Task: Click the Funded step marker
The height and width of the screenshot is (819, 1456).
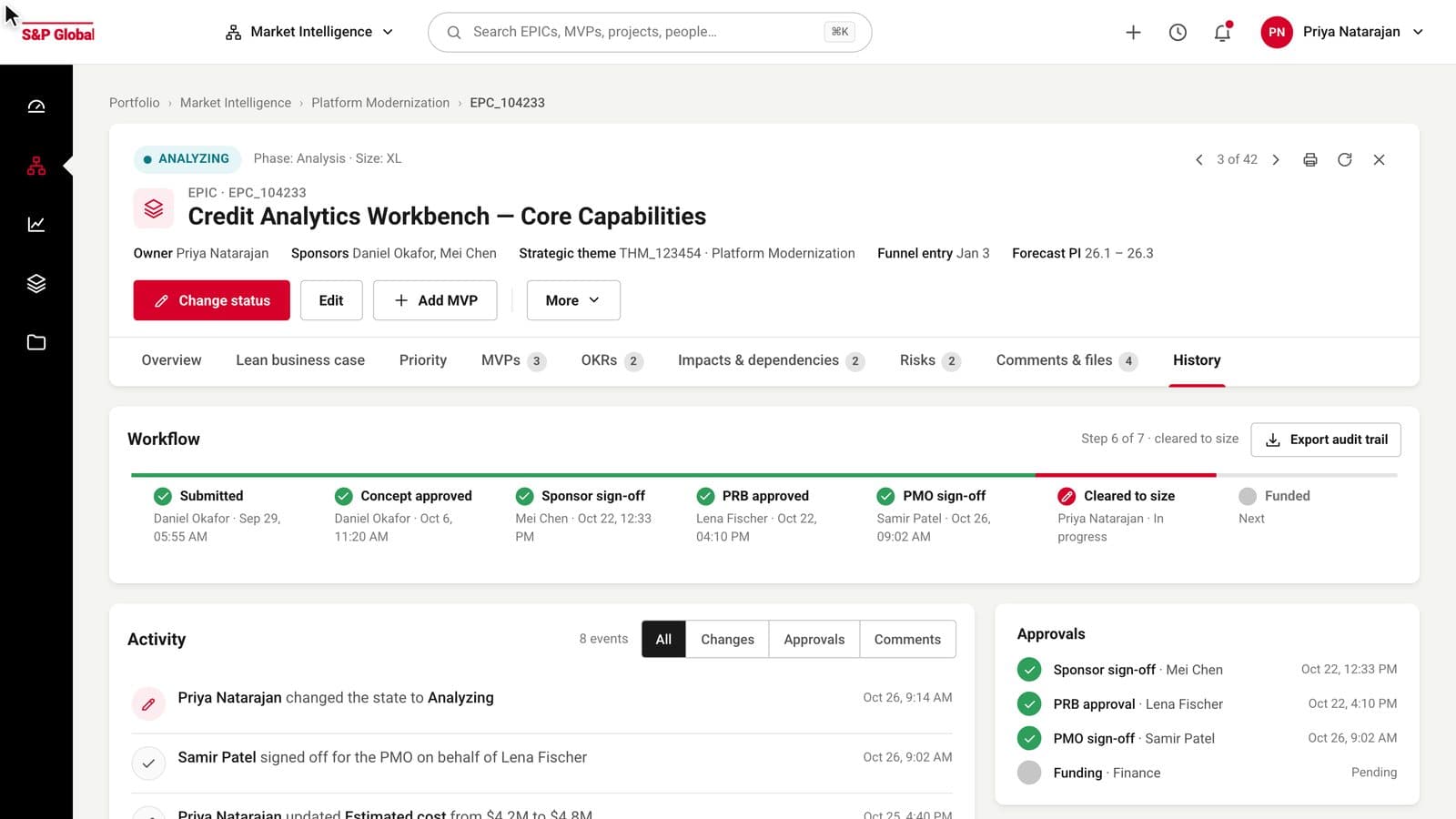Action: tap(1248, 496)
